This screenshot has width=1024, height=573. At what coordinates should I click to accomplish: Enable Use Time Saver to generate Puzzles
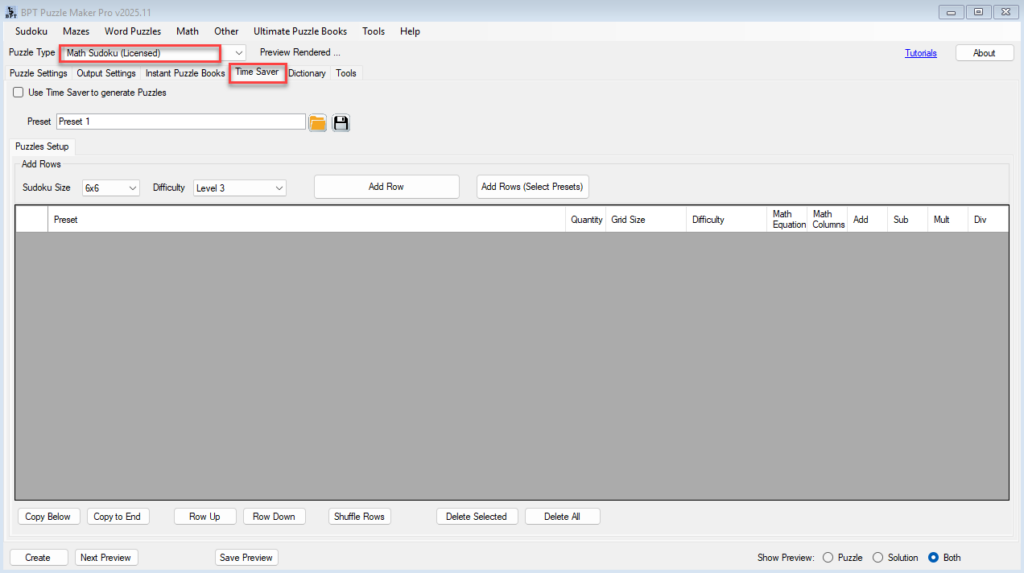click(x=19, y=92)
